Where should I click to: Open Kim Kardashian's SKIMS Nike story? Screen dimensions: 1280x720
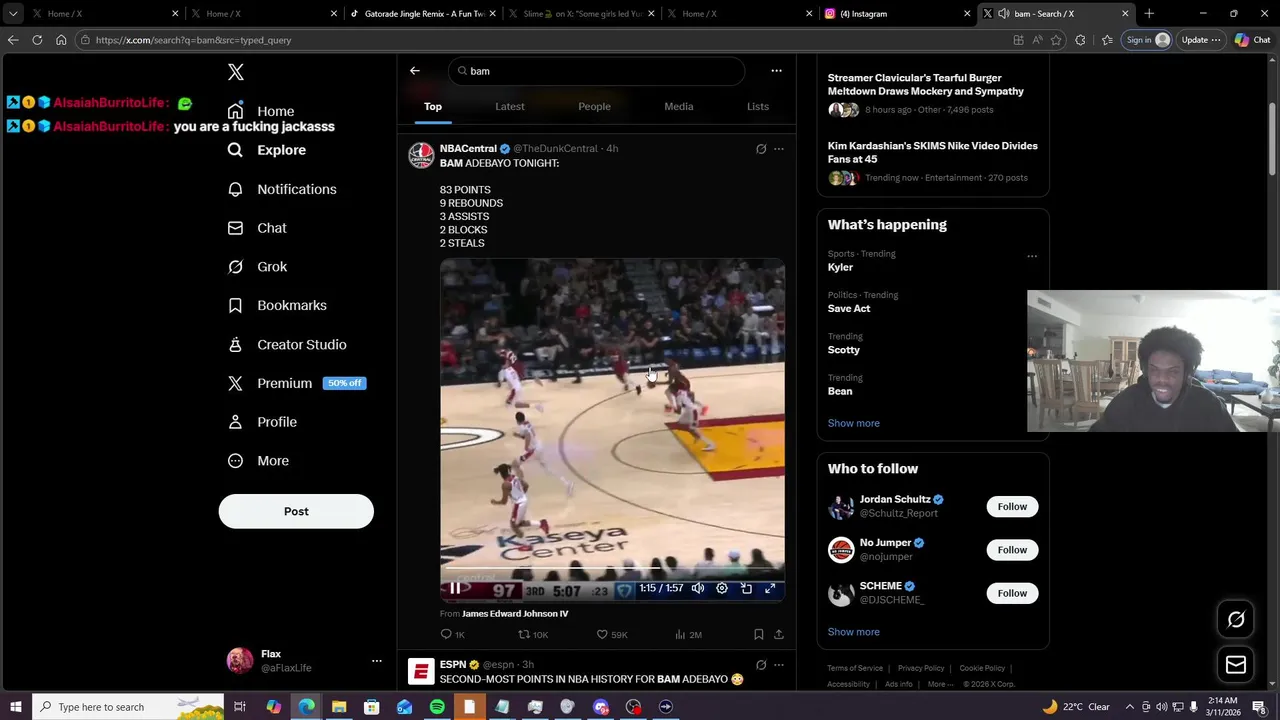pyautogui.click(x=932, y=152)
